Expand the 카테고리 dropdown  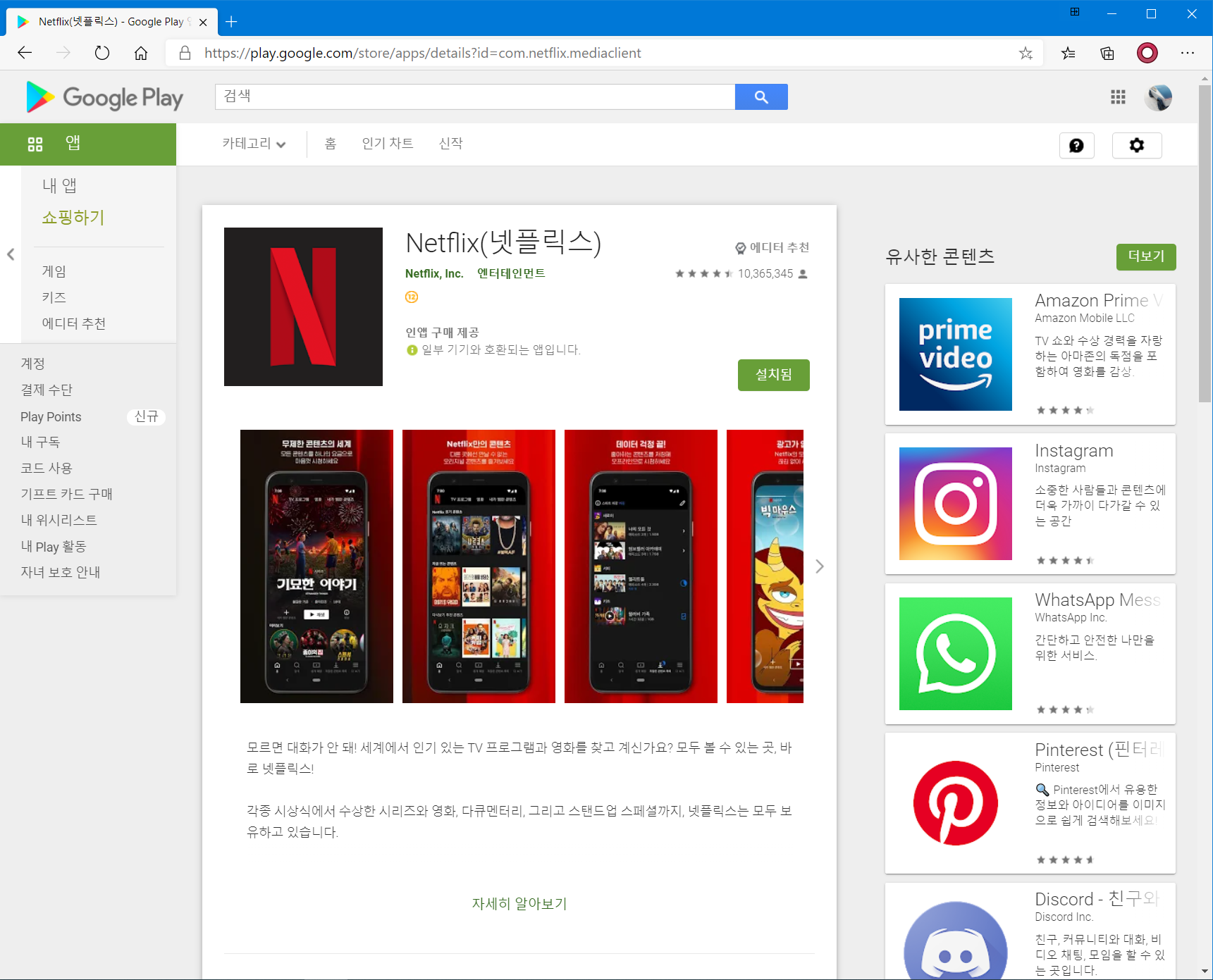click(254, 144)
